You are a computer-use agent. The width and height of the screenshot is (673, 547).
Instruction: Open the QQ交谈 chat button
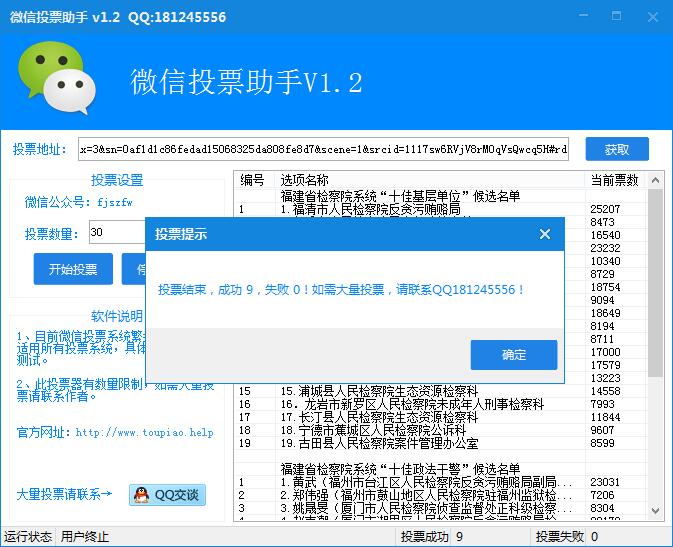pos(167,495)
